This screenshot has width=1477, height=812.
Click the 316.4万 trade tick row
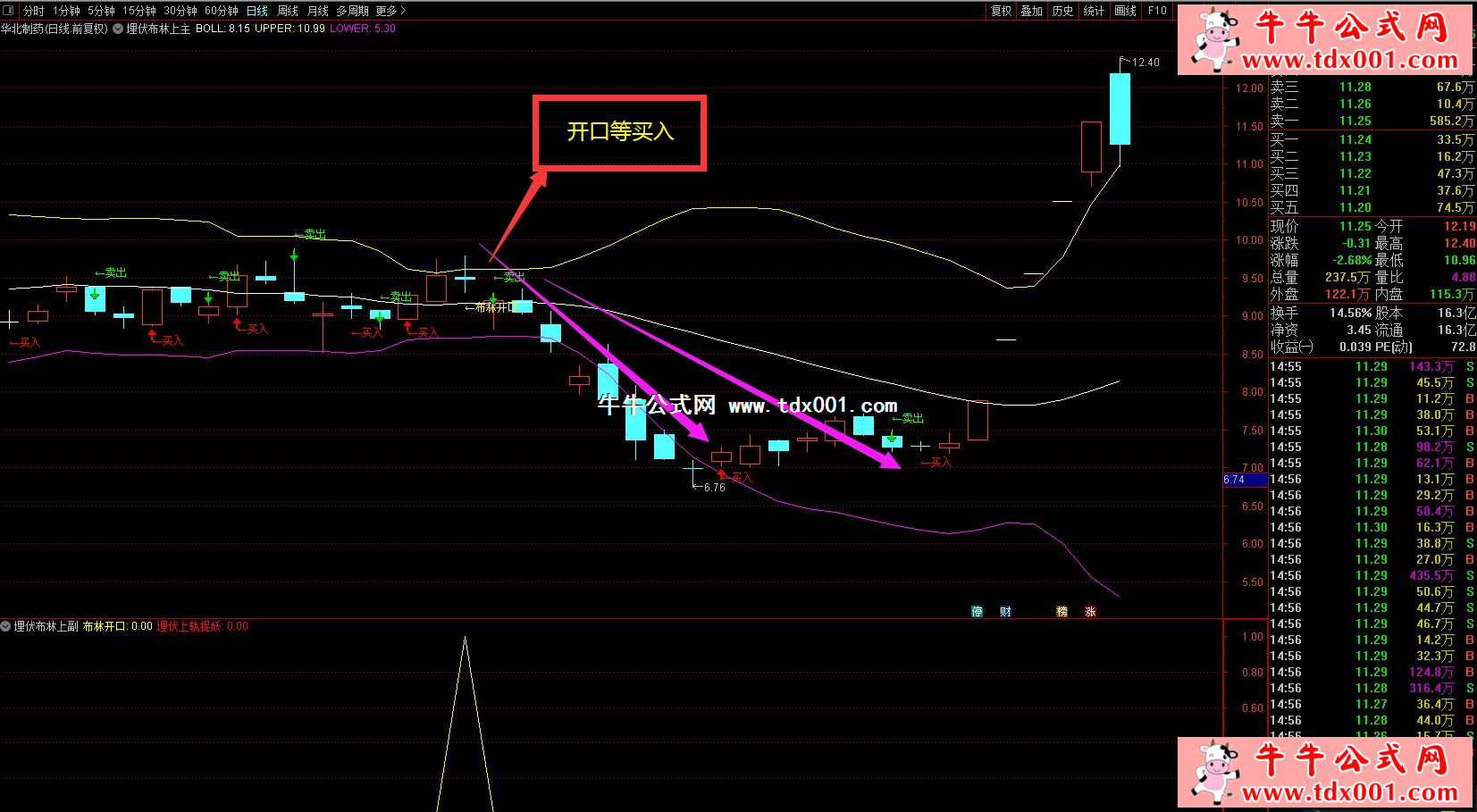click(1372, 688)
